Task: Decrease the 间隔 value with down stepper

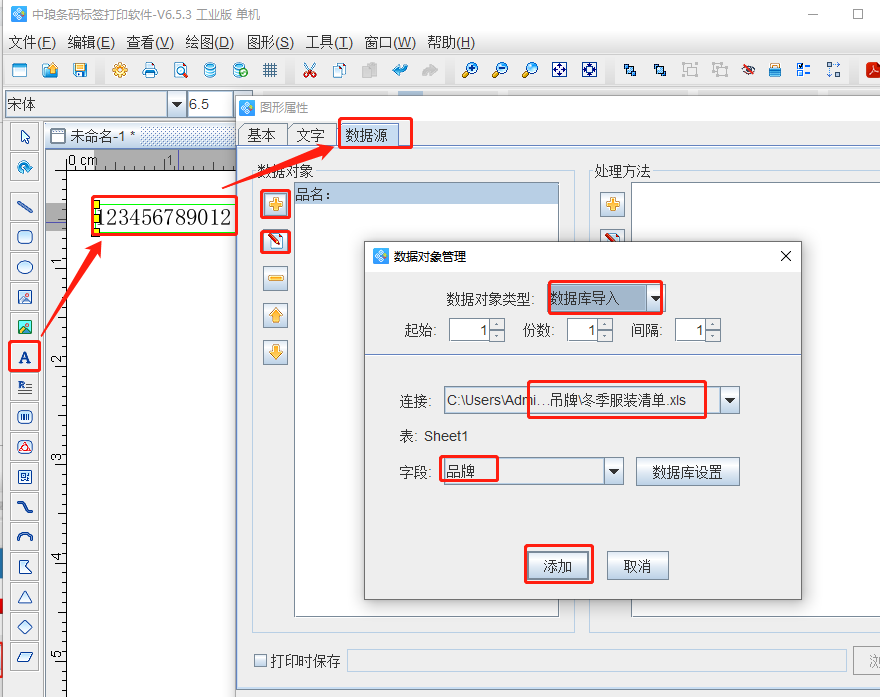Action: click(712, 336)
